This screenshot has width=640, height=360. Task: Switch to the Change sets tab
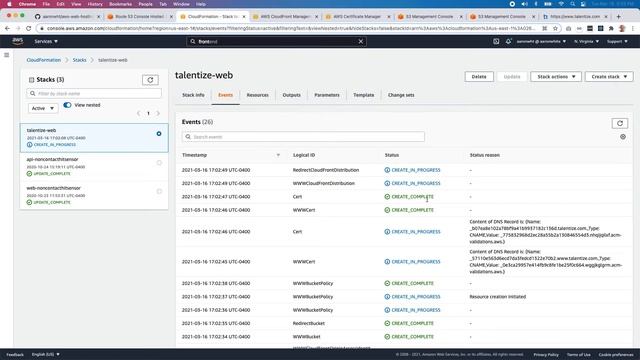pyautogui.click(x=401, y=95)
